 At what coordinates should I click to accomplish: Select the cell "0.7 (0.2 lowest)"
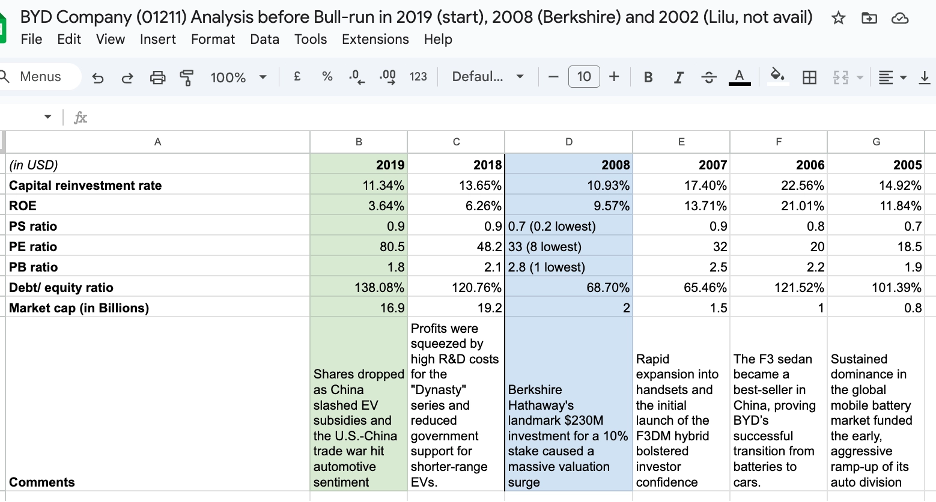568,226
